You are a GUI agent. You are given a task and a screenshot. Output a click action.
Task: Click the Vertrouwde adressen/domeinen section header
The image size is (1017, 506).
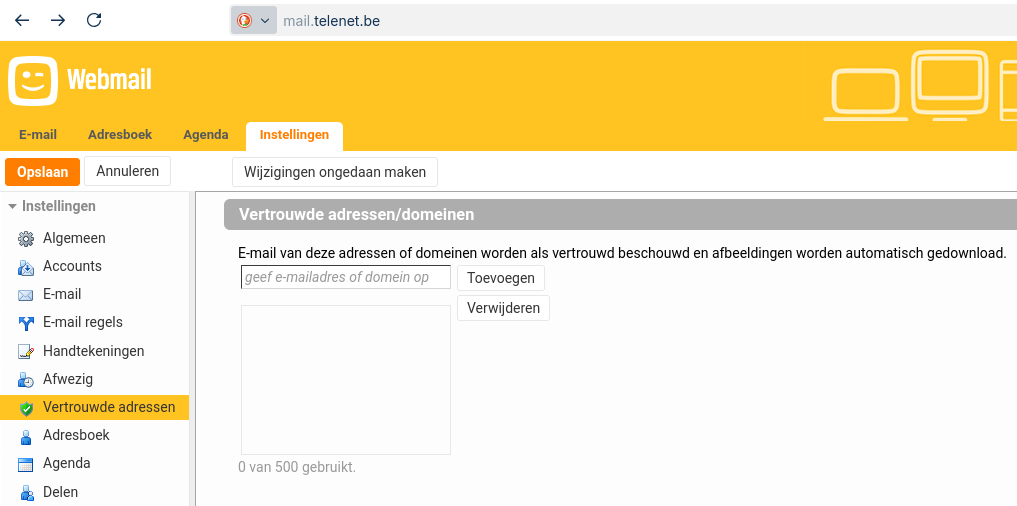point(620,215)
